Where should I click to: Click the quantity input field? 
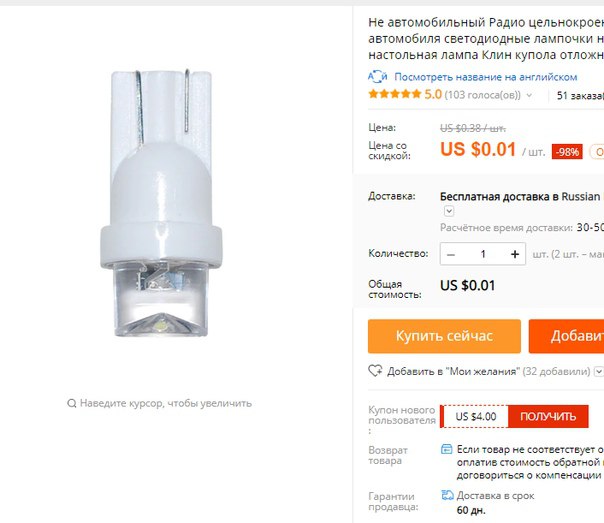483,254
